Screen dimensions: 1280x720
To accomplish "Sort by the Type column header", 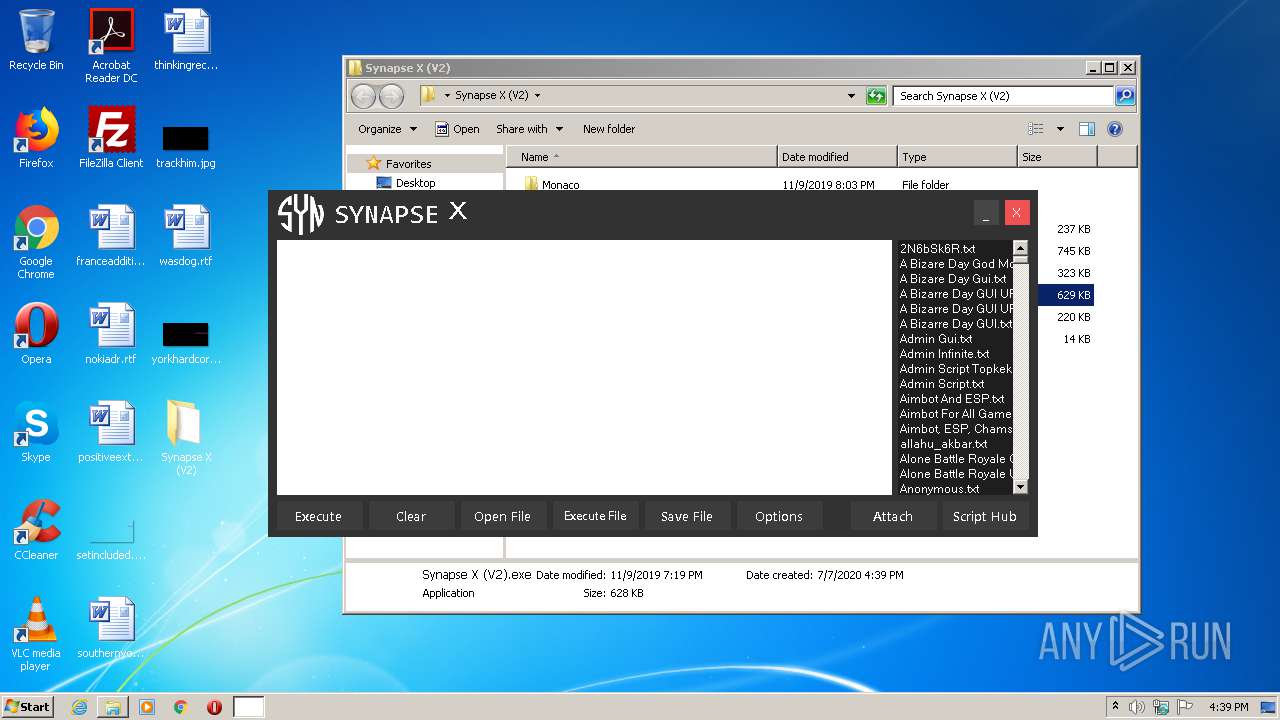I will [x=957, y=157].
